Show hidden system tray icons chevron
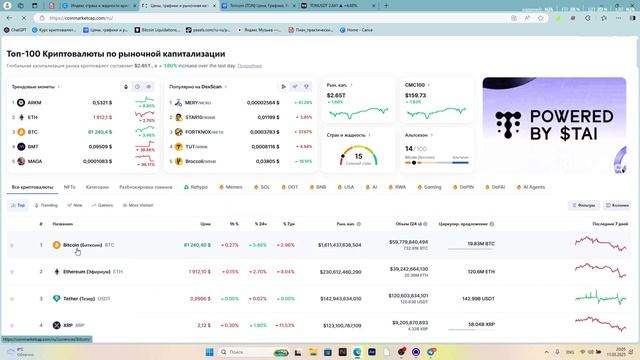 (547, 352)
